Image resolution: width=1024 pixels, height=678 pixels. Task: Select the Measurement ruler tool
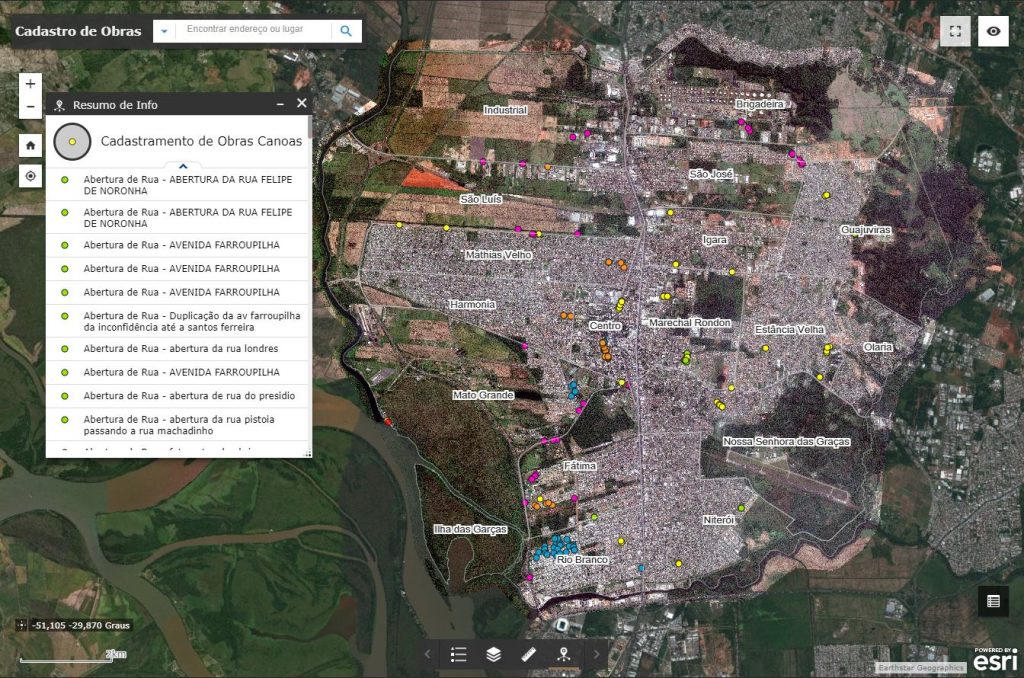530,655
